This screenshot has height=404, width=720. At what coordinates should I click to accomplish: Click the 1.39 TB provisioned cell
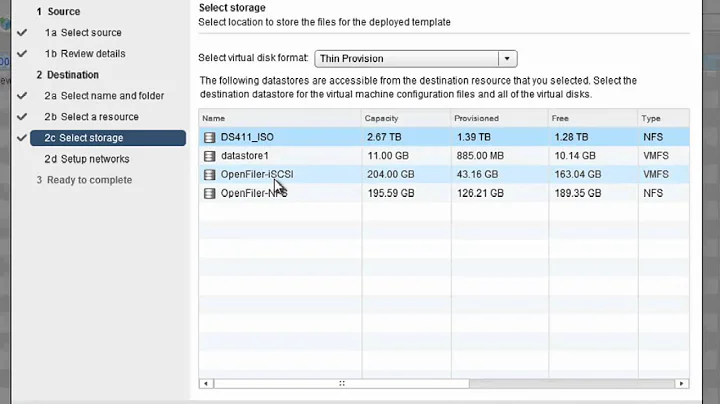[x=474, y=137]
